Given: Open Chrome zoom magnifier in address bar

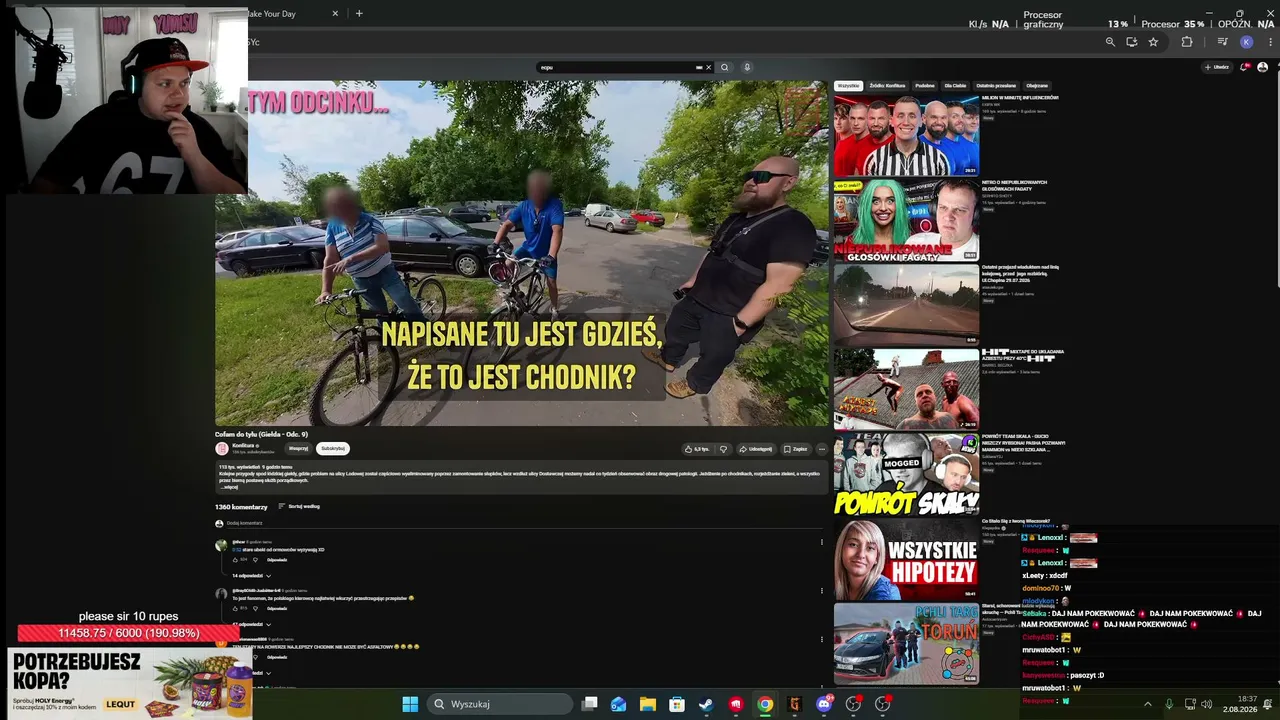Looking at the screenshot, I should [x=1110, y=42].
